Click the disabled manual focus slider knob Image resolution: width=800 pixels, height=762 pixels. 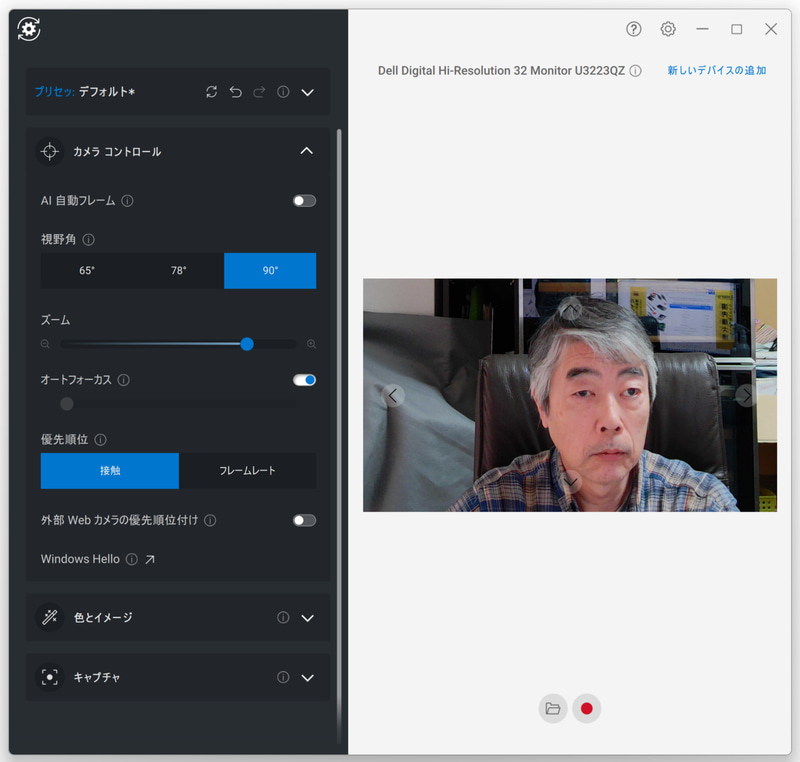click(67, 404)
